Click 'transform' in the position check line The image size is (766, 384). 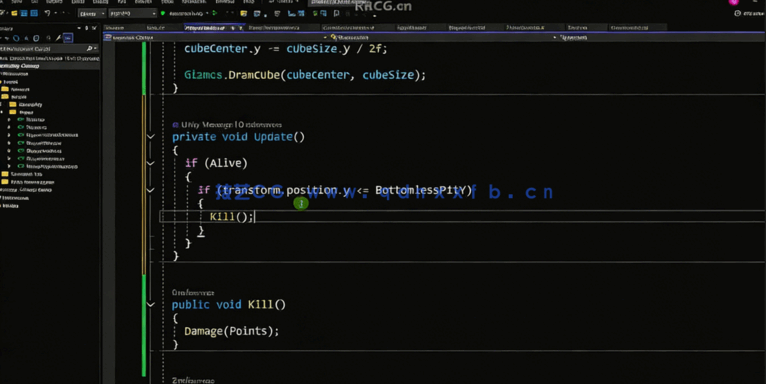coord(252,190)
